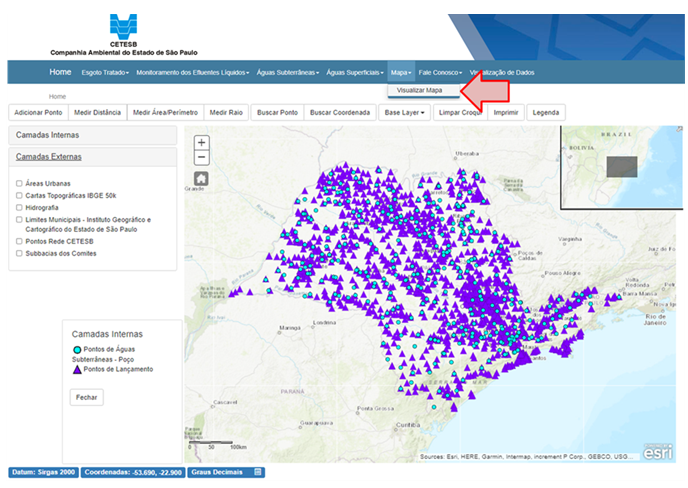Click the purple triangle Pontos de Lançamento symbol

pyautogui.click(x=78, y=370)
